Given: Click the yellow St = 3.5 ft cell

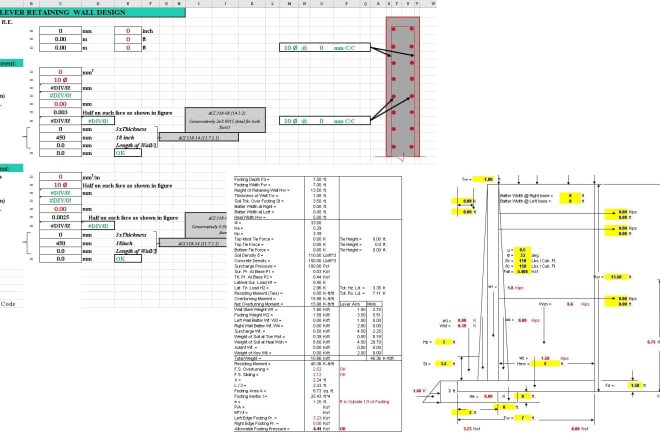Looking at the screenshot, I should (x=443, y=364).
